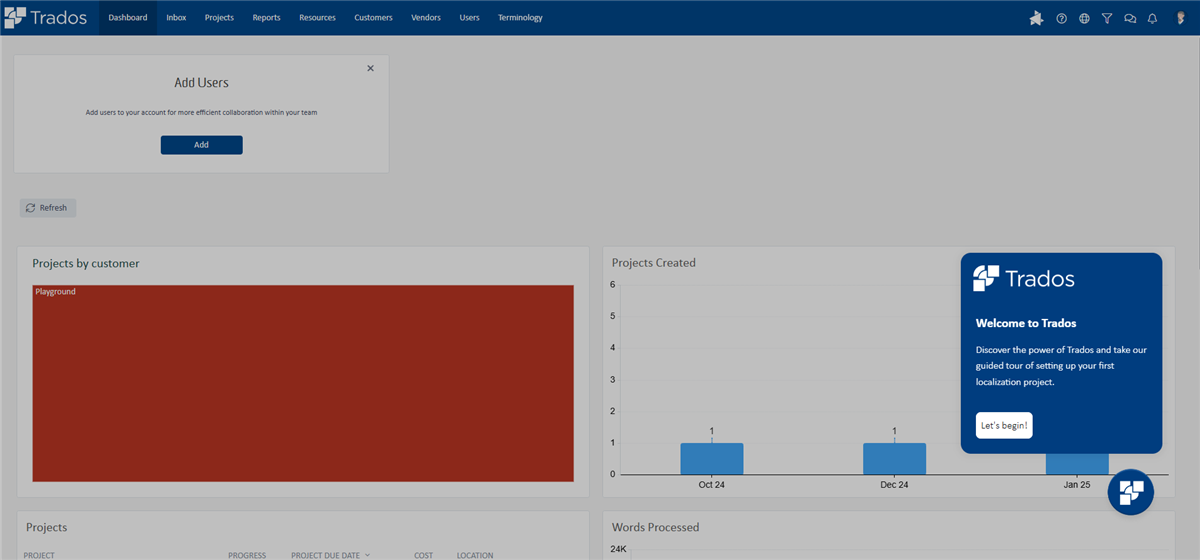This screenshot has width=1200, height=560.
Task: Click the Refresh button
Action: click(47, 208)
